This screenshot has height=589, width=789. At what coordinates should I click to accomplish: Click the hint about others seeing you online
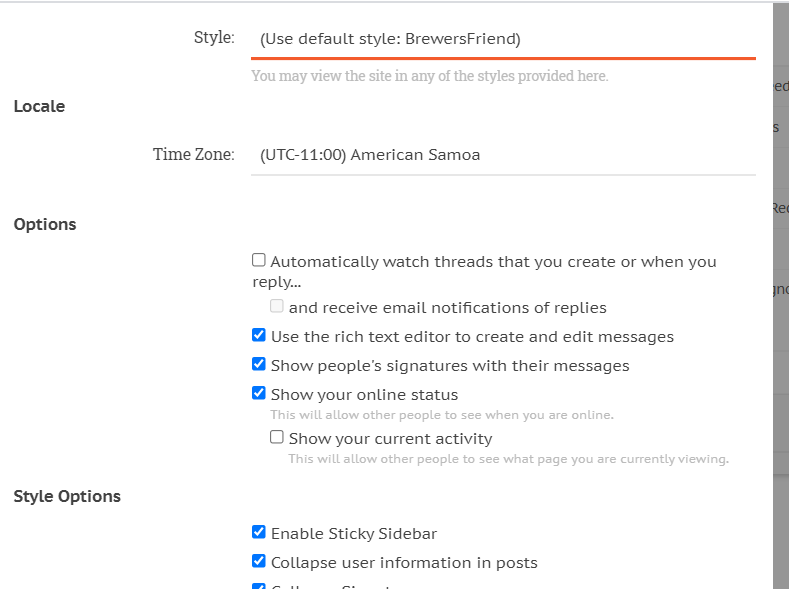click(x=441, y=415)
